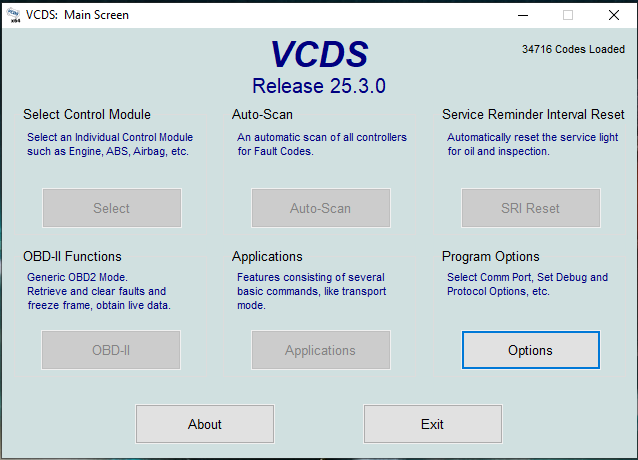Click the large VCDS logo heading

point(319,54)
